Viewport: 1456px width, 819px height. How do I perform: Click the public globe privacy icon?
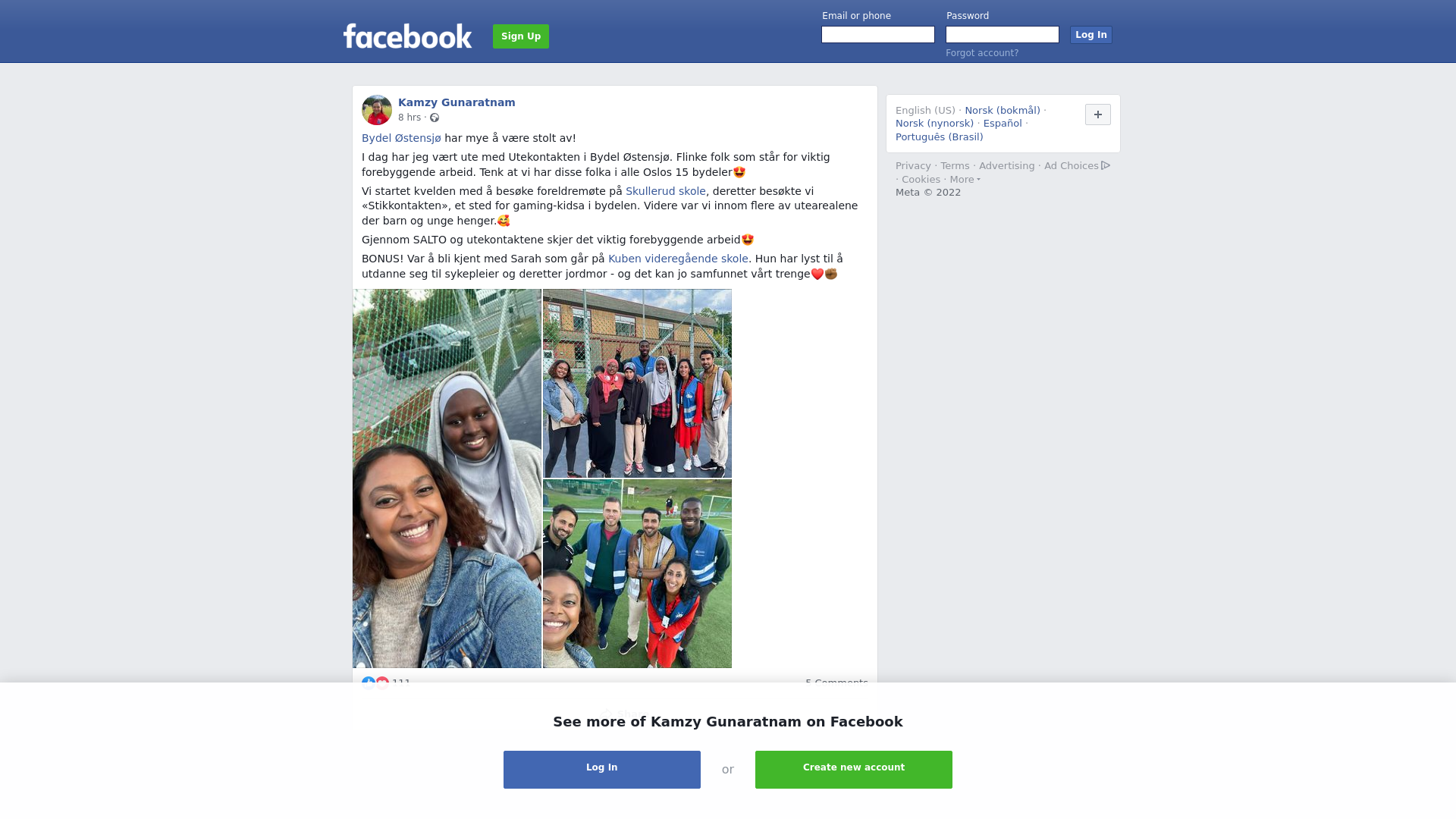tap(435, 118)
